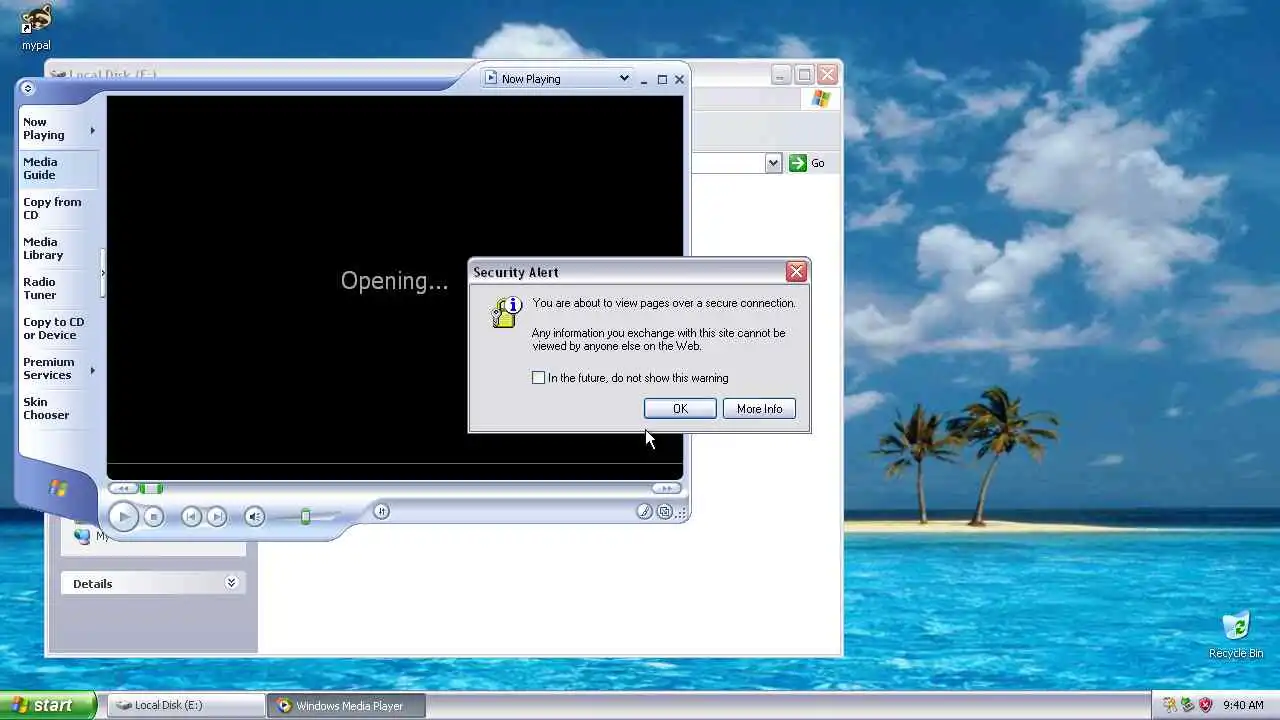Click the Next track button
The width and height of the screenshot is (1280, 720).
(216, 516)
